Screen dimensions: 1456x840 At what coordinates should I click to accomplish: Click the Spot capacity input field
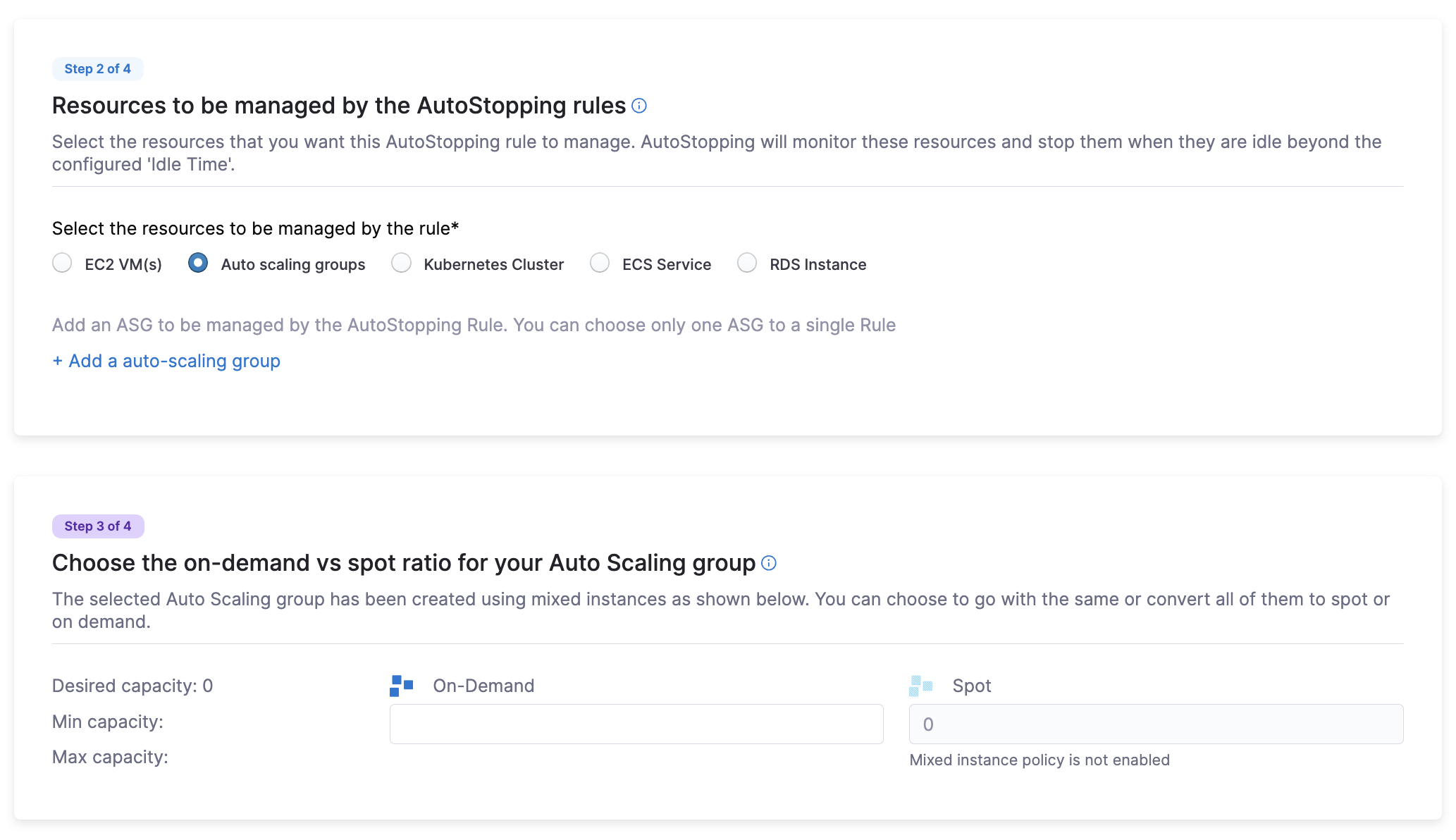[x=1156, y=724]
